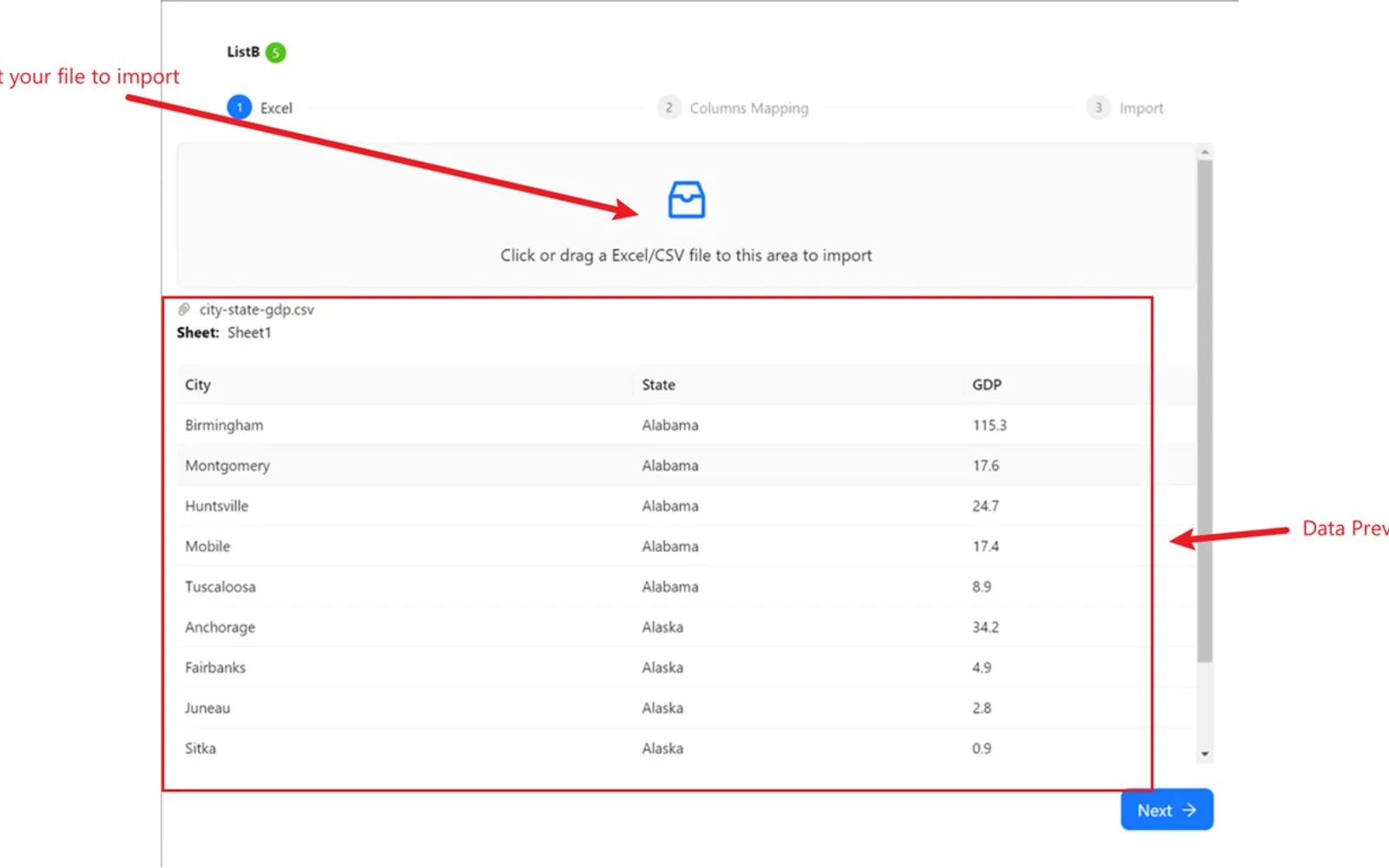Screen dimensions: 1389x868
Task: Click the GDP column header
Action: click(987, 385)
